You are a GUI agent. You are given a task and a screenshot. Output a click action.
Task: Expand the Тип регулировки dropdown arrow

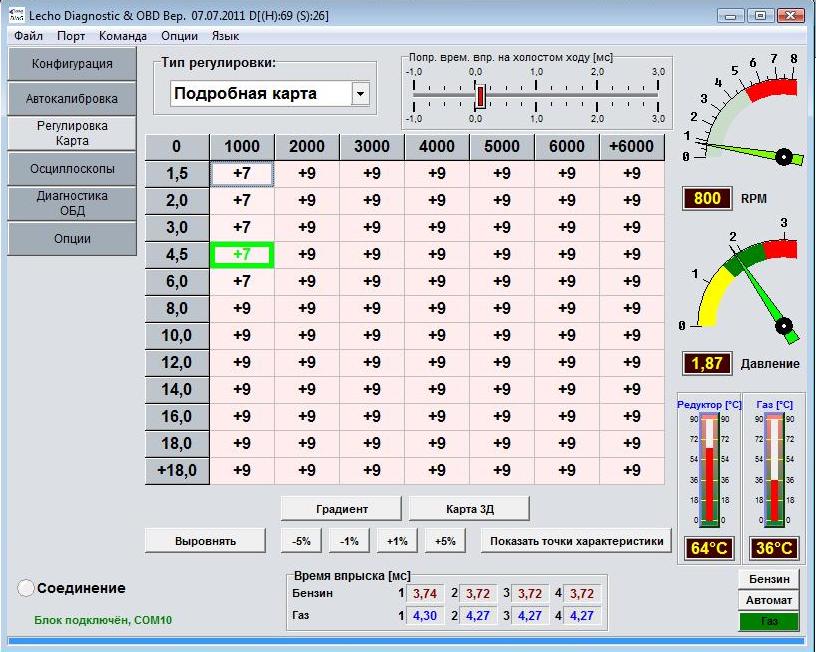point(360,94)
